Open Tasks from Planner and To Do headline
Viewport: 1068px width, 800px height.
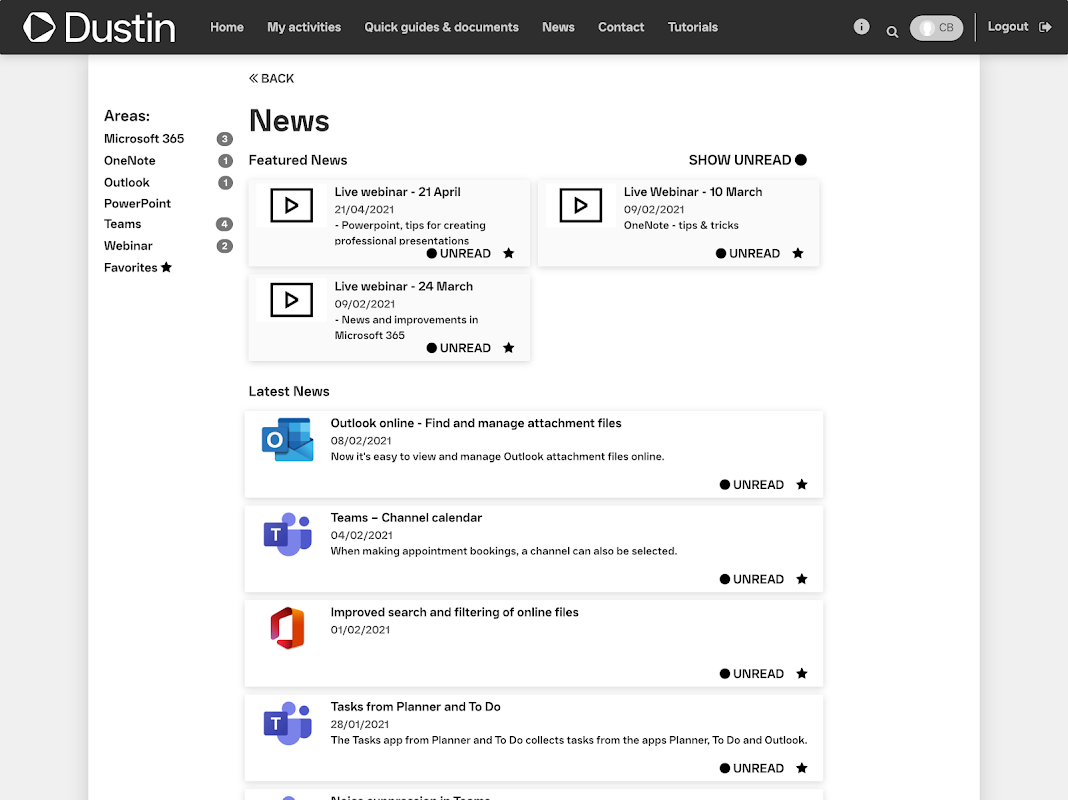(415, 707)
